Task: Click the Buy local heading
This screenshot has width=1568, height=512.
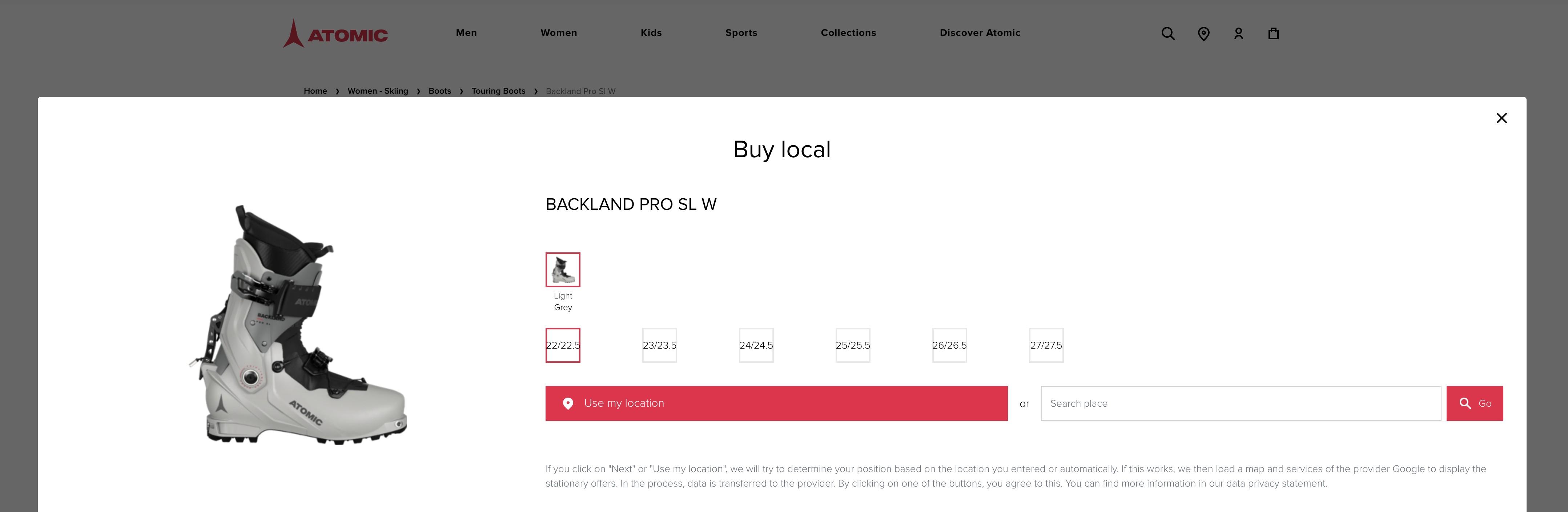Action: (x=781, y=150)
